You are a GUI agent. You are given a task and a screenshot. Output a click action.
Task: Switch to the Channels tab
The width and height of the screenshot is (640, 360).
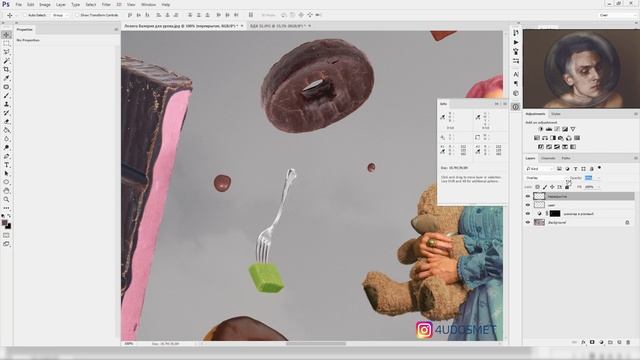pyautogui.click(x=548, y=158)
